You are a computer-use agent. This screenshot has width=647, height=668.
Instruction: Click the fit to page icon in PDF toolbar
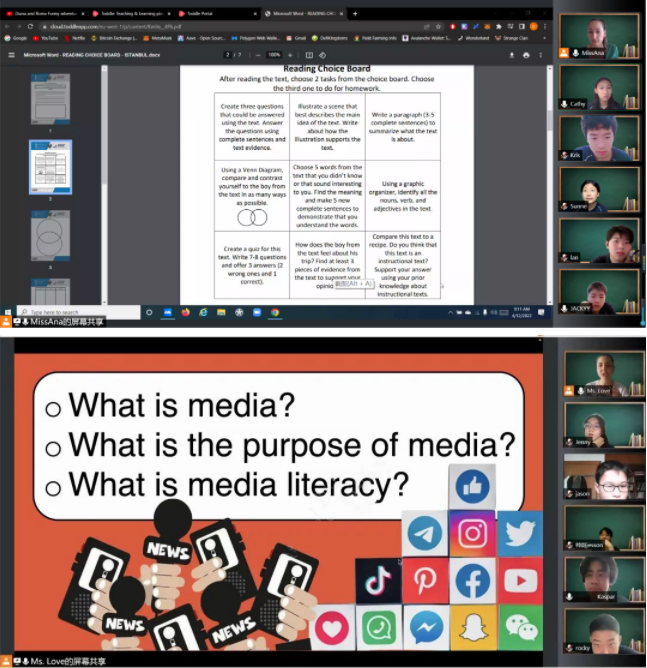(309, 55)
